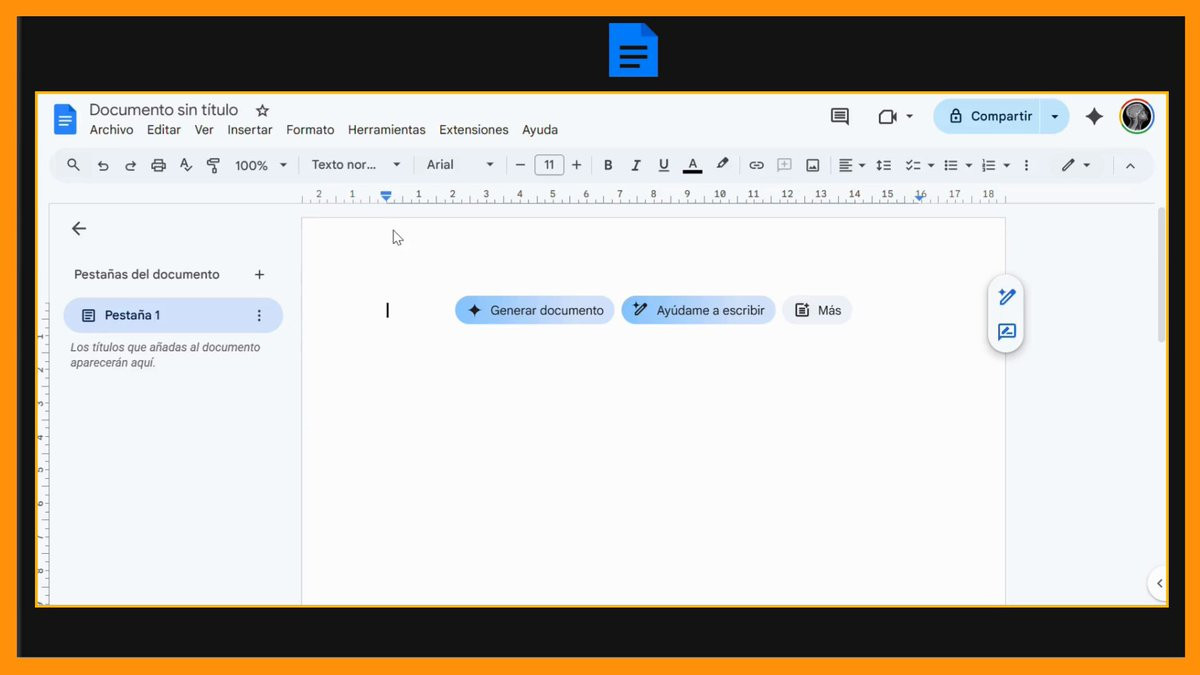The image size is (1200, 675).
Task: Redo the last action
Action: click(130, 166)
